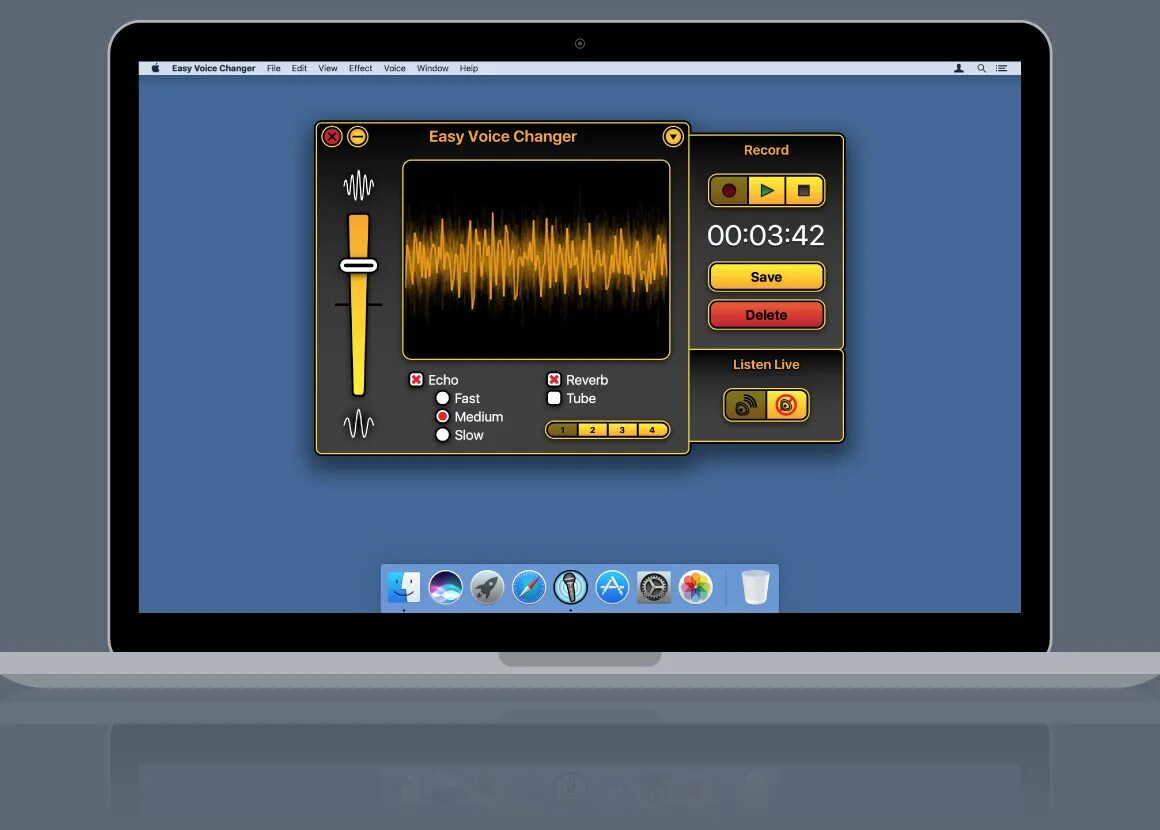Open Photos from the dock
The height and width of the screenshot is (830, 1160).
pyautogui.click(x=695, y=587)
